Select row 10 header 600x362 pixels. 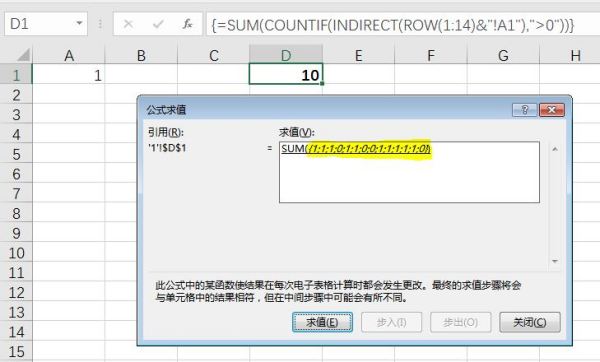point(16,253)
